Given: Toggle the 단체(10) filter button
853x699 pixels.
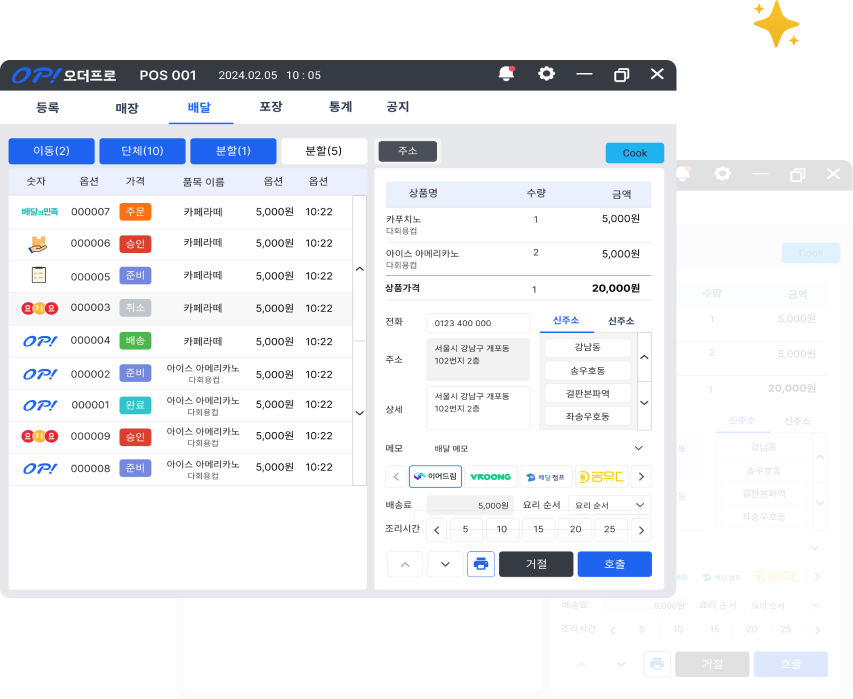Looking at the screenshot, I should click(142, 151).
